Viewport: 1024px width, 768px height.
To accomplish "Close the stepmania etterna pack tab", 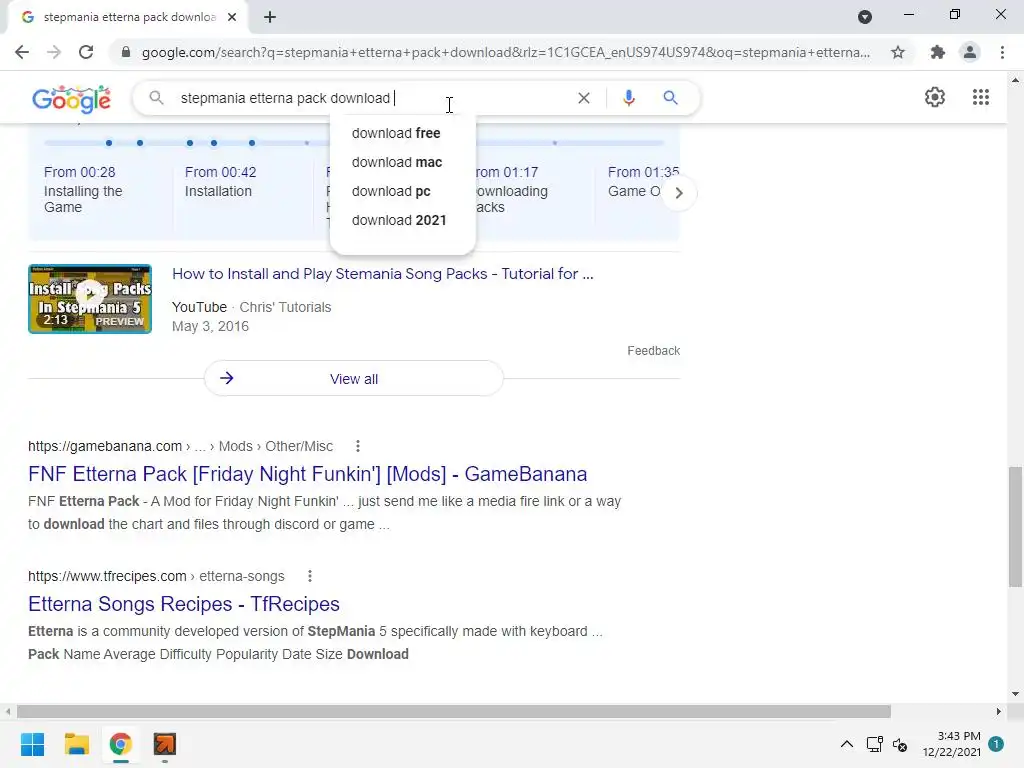I will (232, 17).
